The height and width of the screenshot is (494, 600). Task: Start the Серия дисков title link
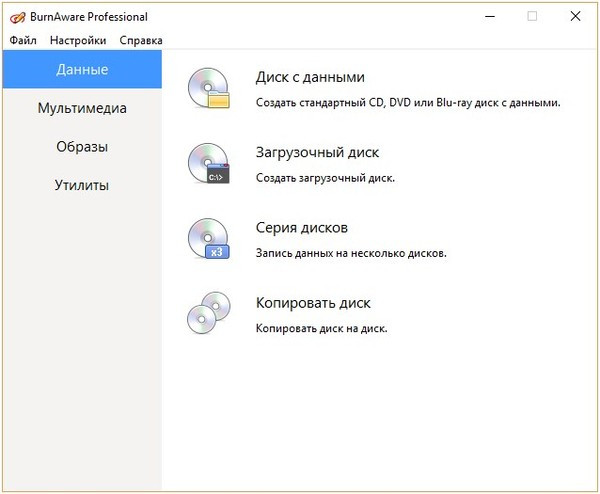pyautogui.click(x=301, y=227)
